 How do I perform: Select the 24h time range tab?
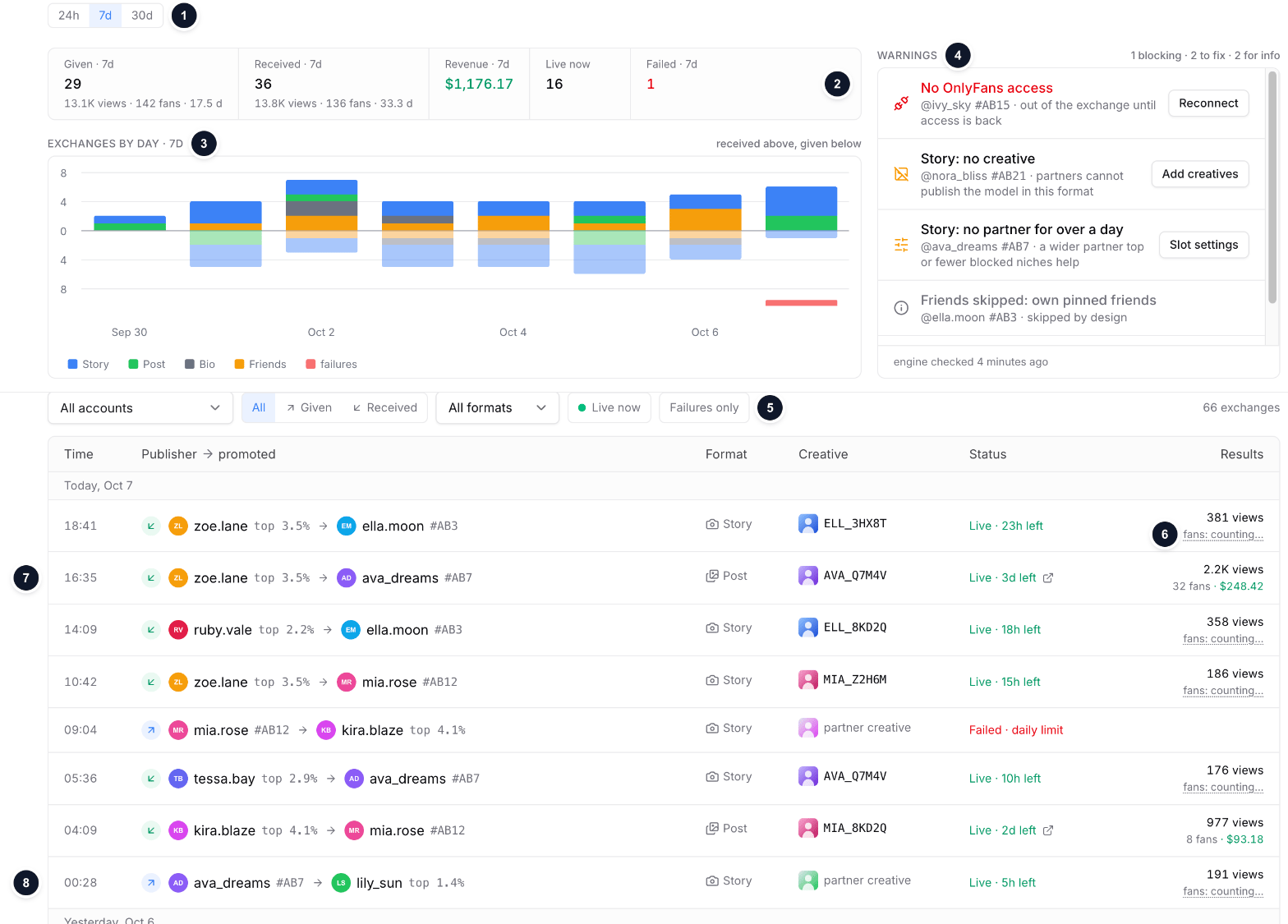[x=69, y=16]
